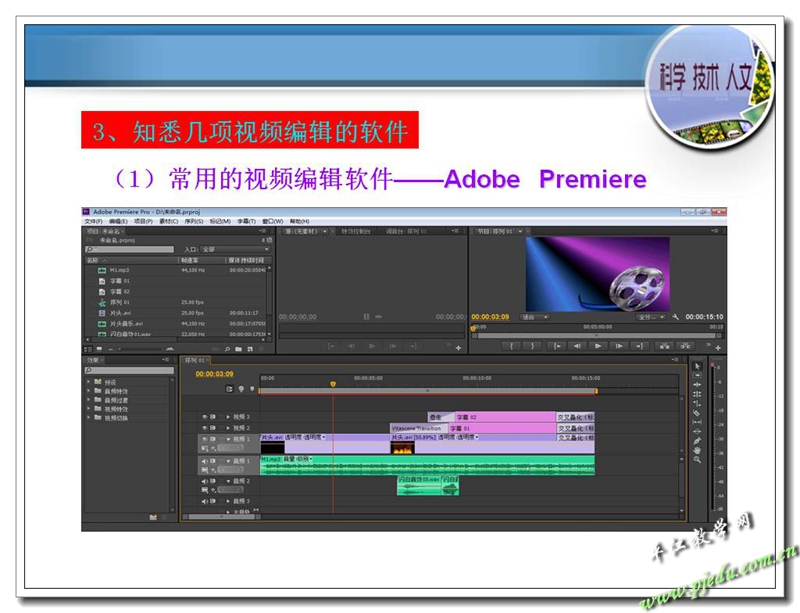
Task: Open playback resolution 全分 dropdown
Action: pyautogui.click(x=651, y=317)
